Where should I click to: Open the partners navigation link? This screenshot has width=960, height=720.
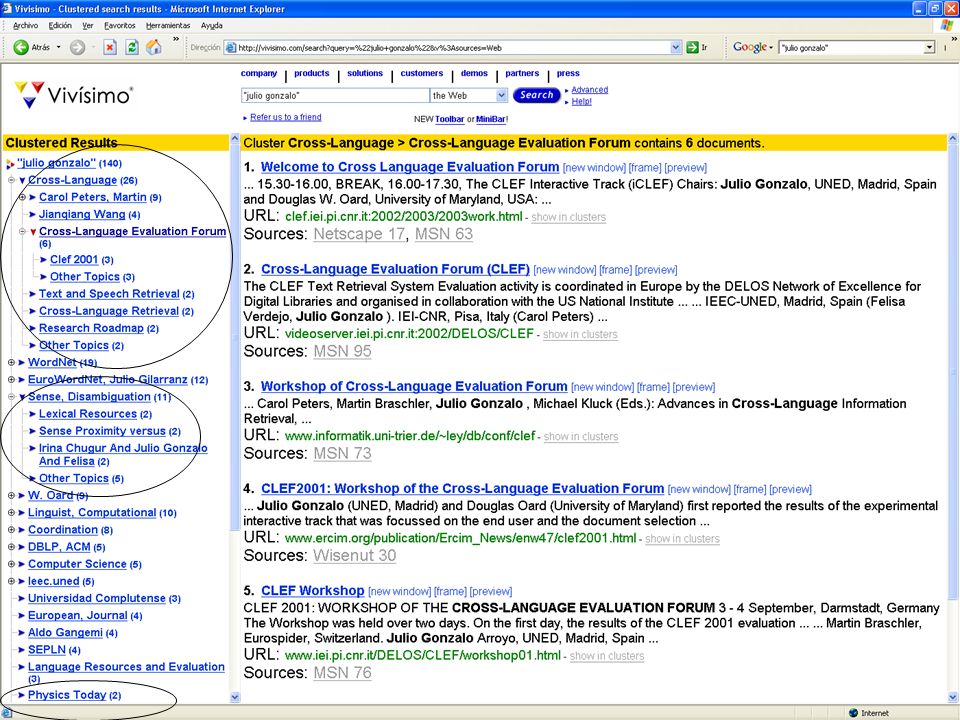pos(522,73)
